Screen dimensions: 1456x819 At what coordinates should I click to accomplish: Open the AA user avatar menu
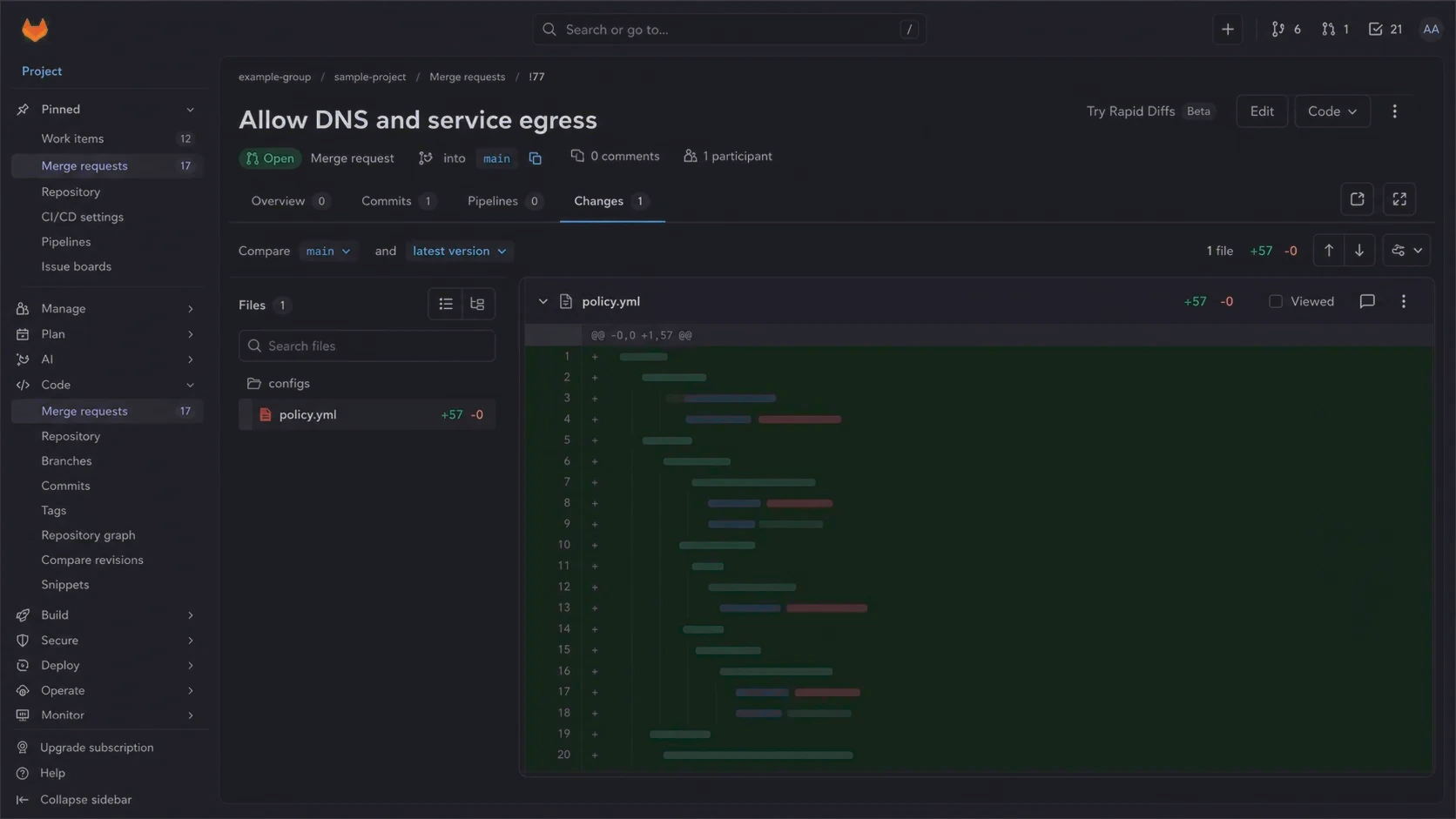[1431, 30]
